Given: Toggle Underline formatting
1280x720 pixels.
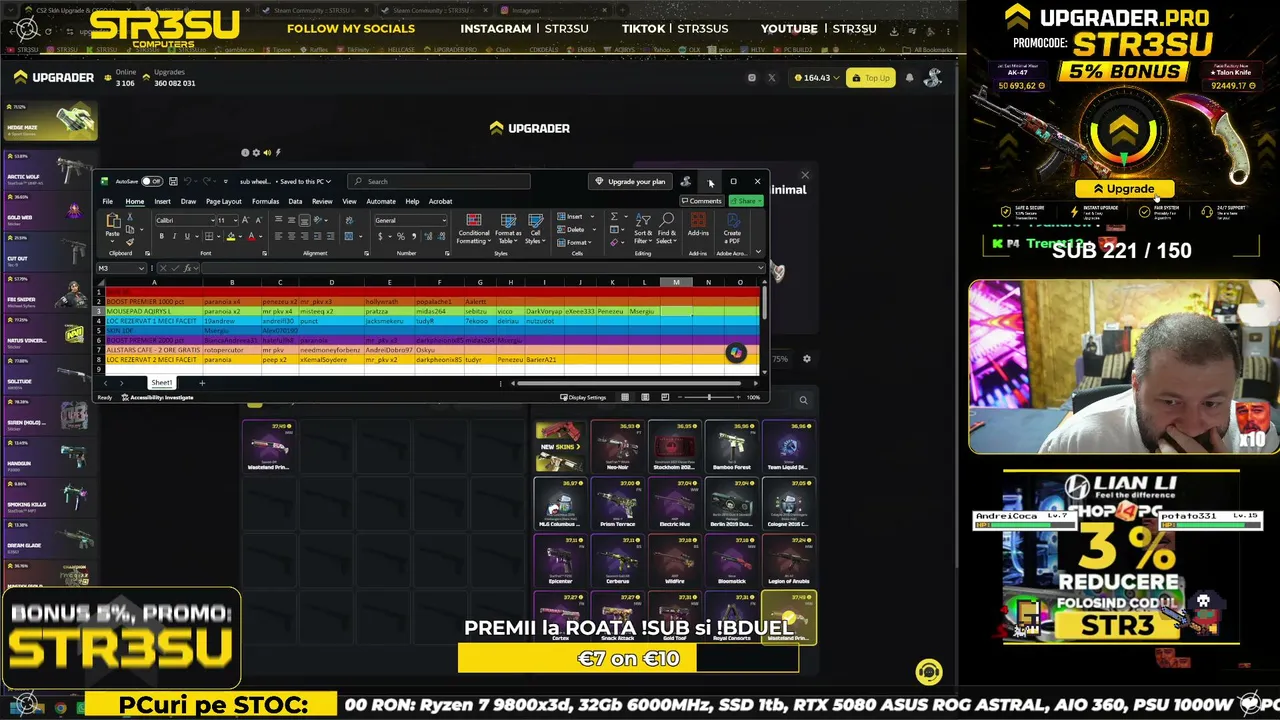Looking at the screenshot, I should click(187, 237).
